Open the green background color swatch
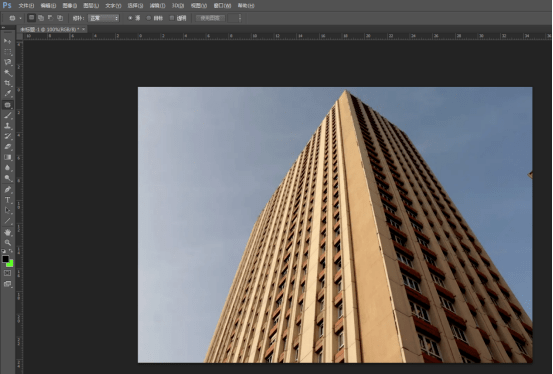Image resolution: width=553 pixels, height=374 pixels. click(10, 264)
